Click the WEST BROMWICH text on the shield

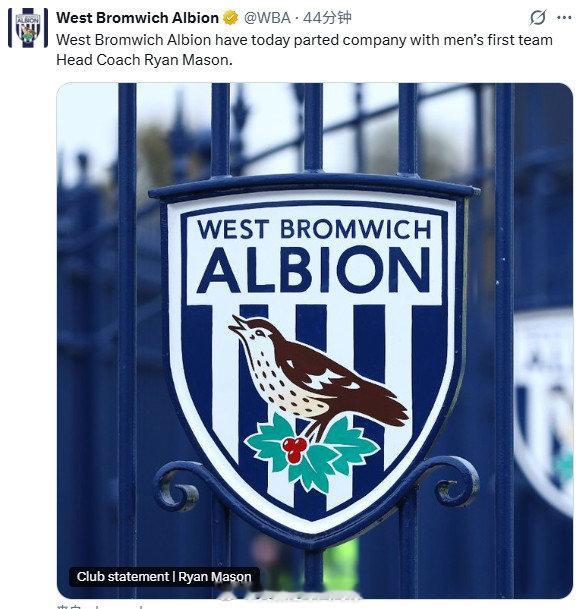point(314,230)
